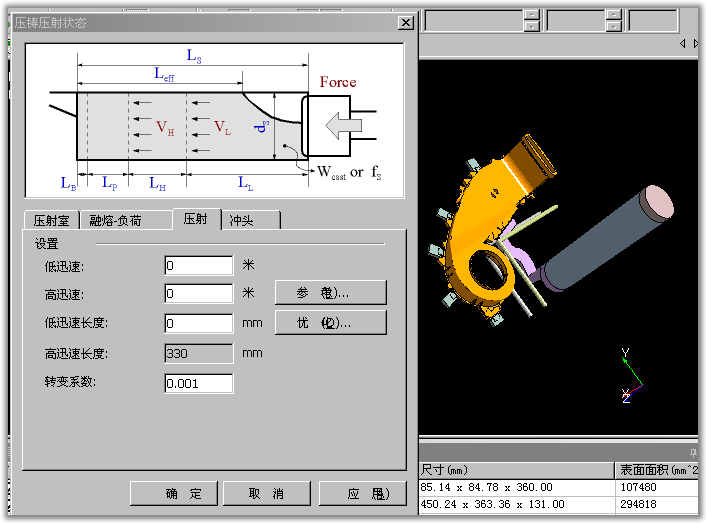
Task: Click the shot sleeve diagram image
Action: [x=214, y=121]
